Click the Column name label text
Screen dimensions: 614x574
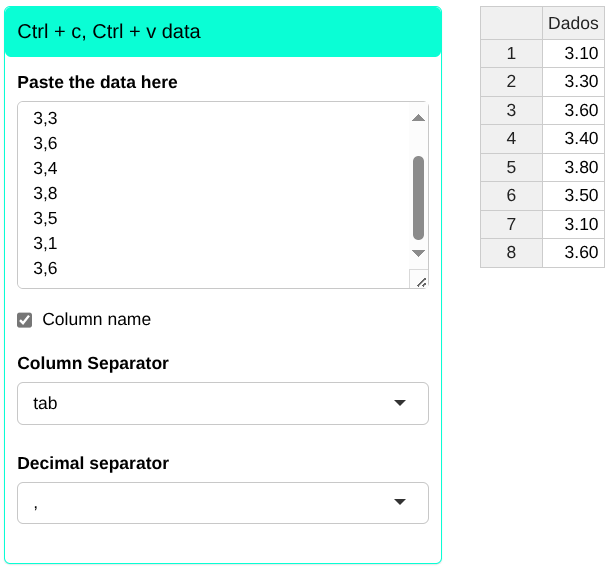(x=96, y=320)
